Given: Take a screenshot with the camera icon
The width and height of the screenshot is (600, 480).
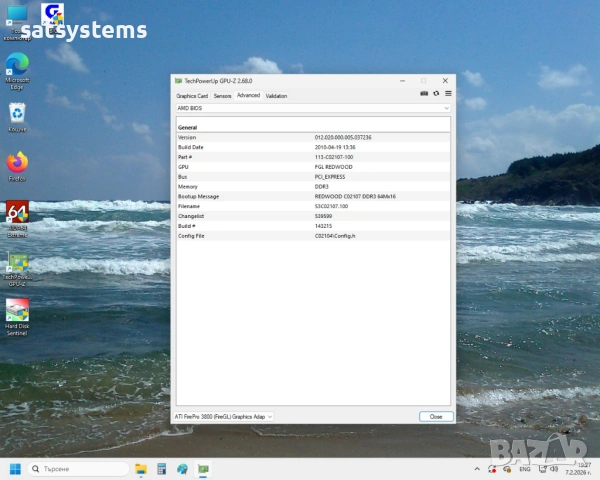Looking at the screenshot, I should click(424, 94).
